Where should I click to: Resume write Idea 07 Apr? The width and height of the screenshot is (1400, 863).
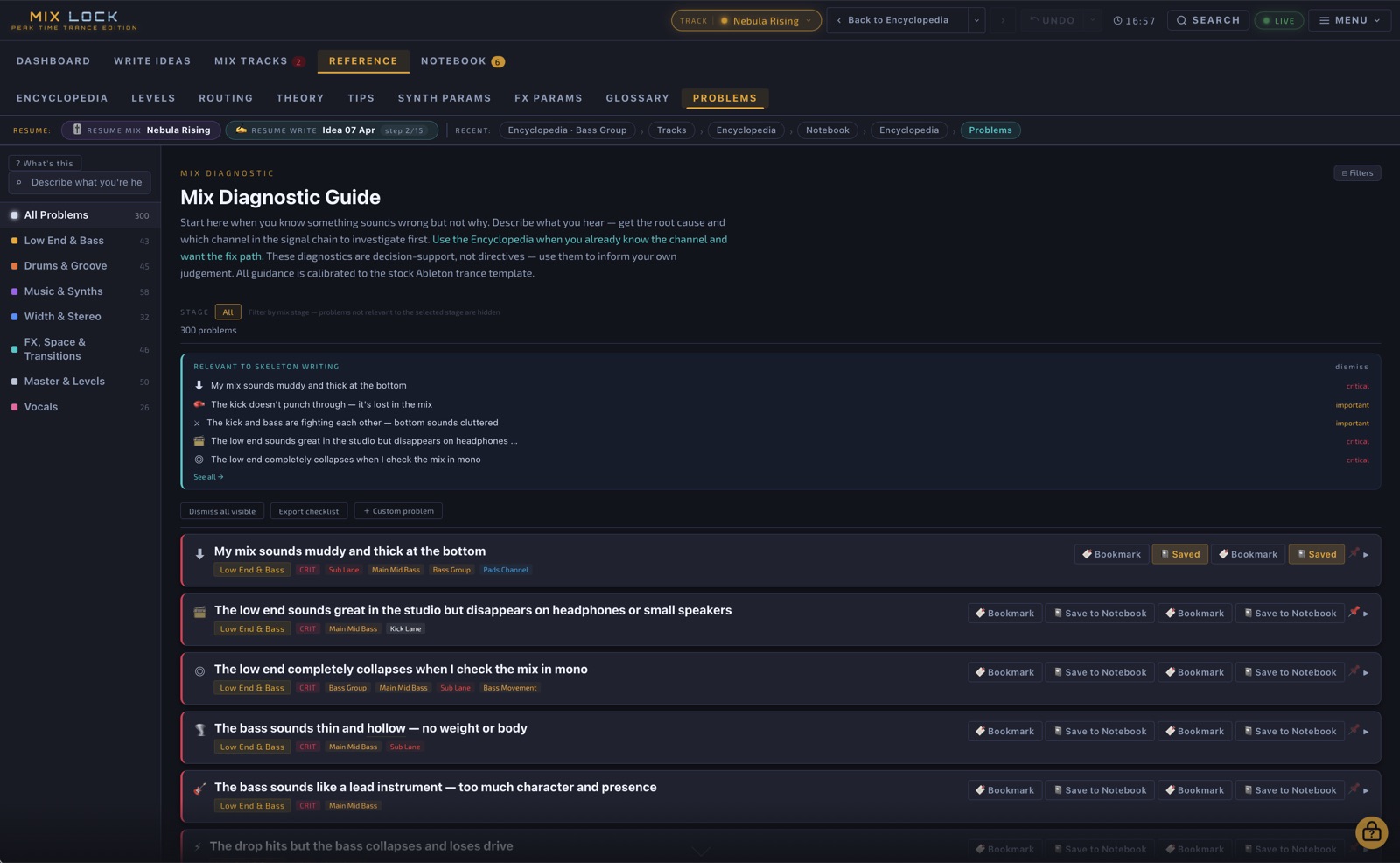[332, 130]
